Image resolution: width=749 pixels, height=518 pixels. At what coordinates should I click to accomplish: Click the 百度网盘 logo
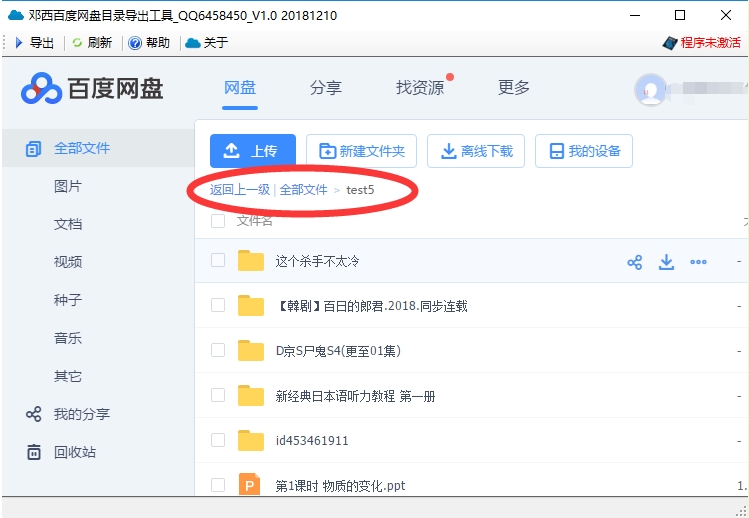[92, 88]
